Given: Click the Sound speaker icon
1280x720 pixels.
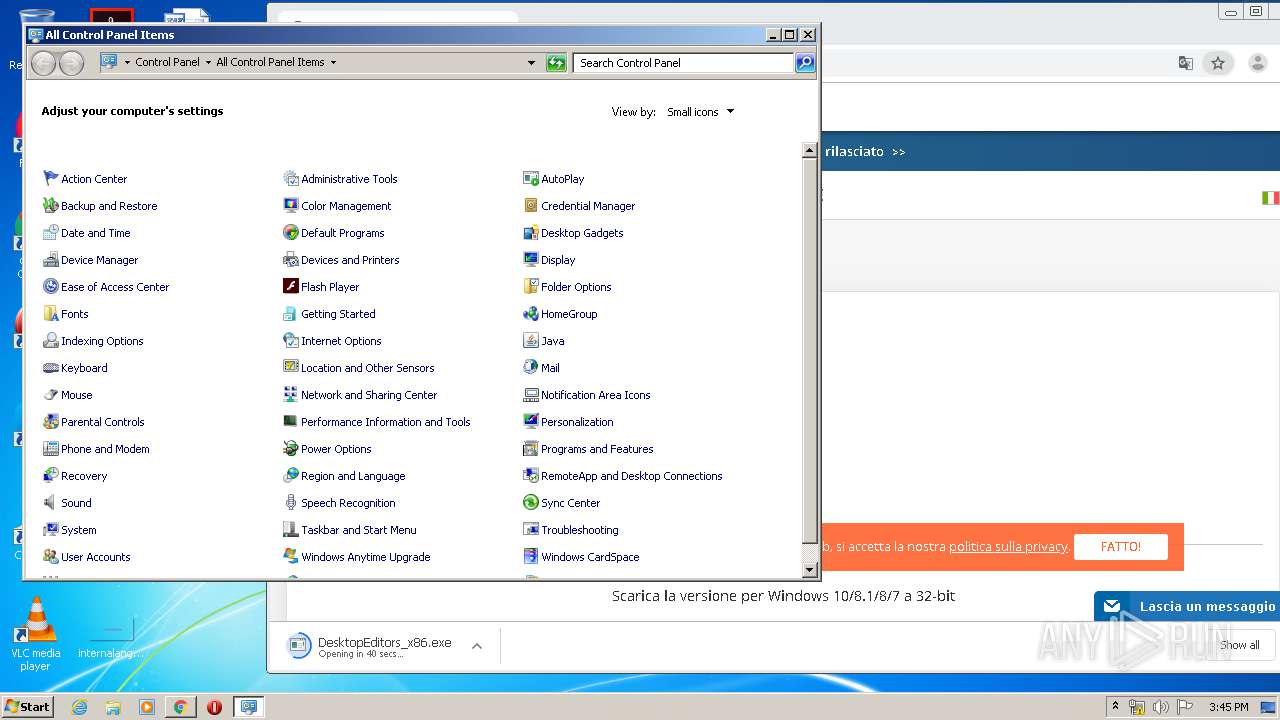Looking at the screenshot, I should tap(51, 502).
